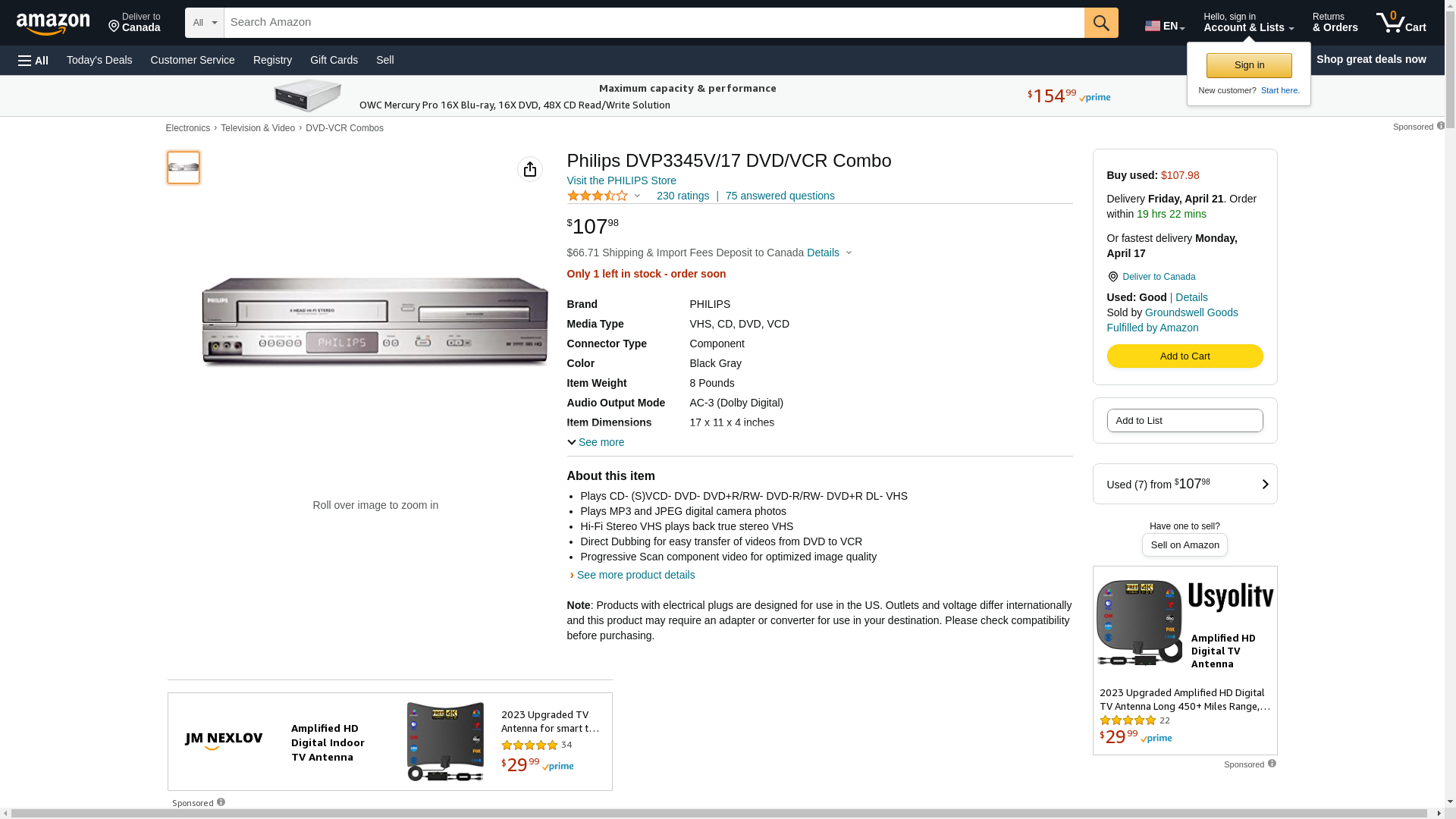Click the product title text

click(729, 161)
